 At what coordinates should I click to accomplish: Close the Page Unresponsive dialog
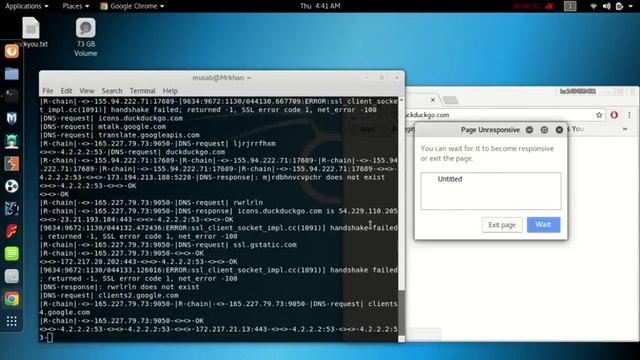coord(559,130)
